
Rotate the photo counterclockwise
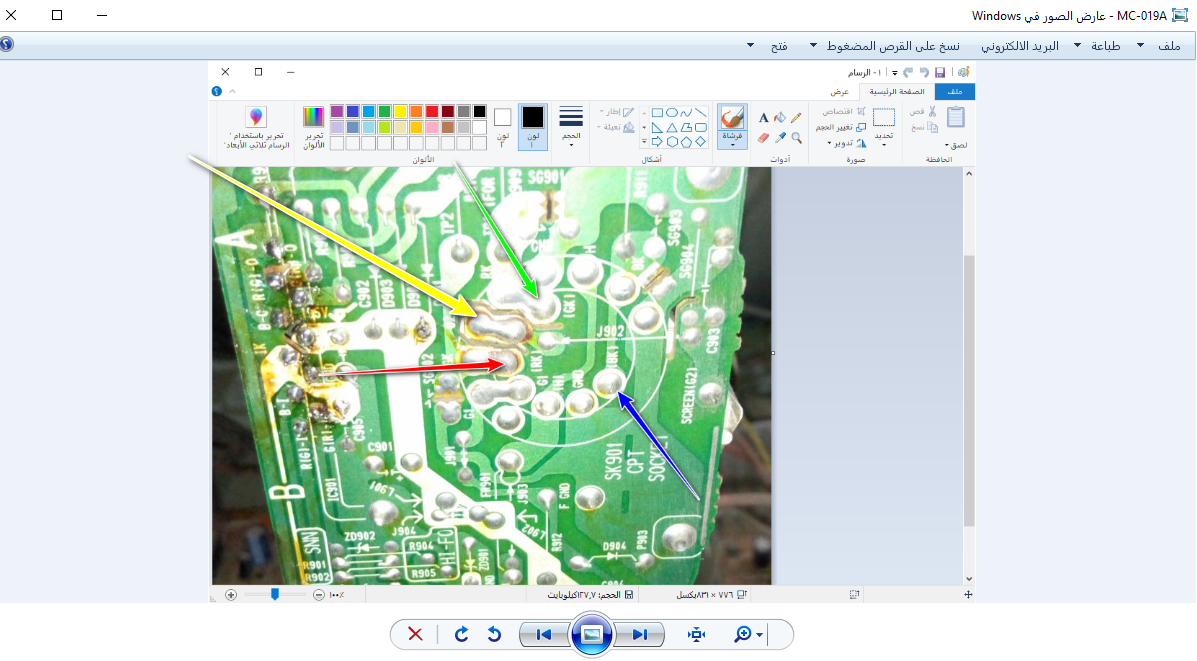pyautogui.click(x=494, y=634)
